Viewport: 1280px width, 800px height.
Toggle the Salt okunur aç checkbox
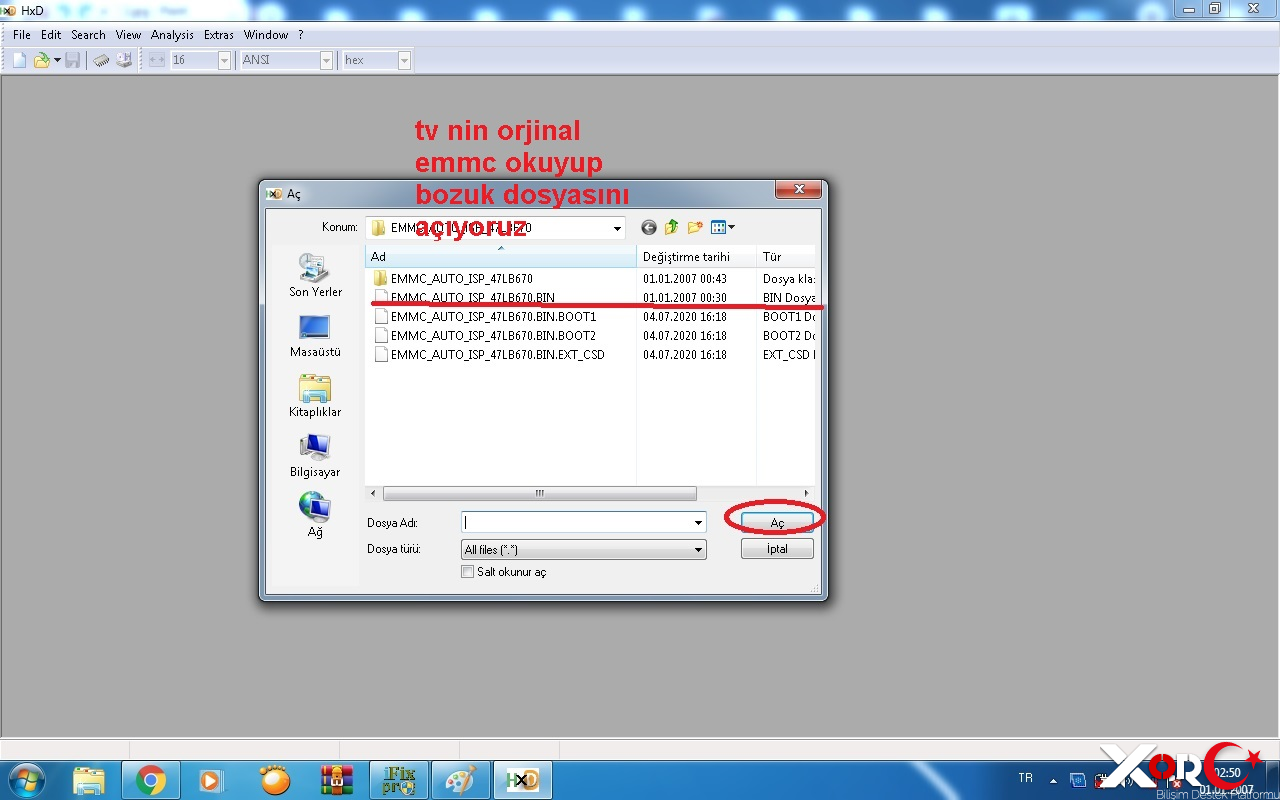click(x=467, y=572)
